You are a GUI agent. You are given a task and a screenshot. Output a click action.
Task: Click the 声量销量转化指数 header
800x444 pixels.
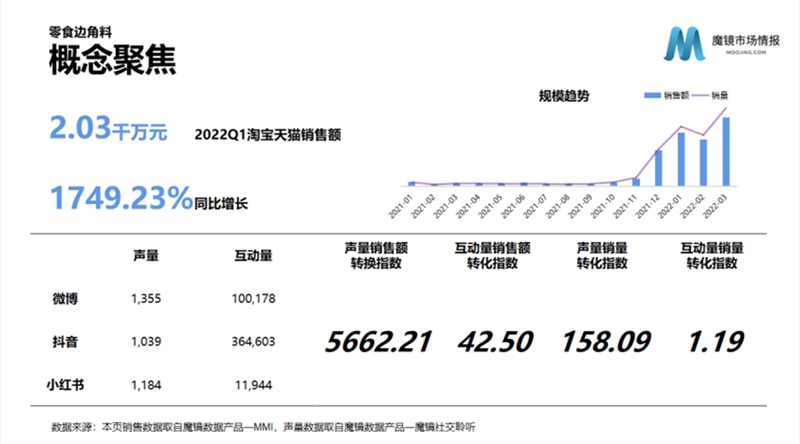click(x=602, y=255)
